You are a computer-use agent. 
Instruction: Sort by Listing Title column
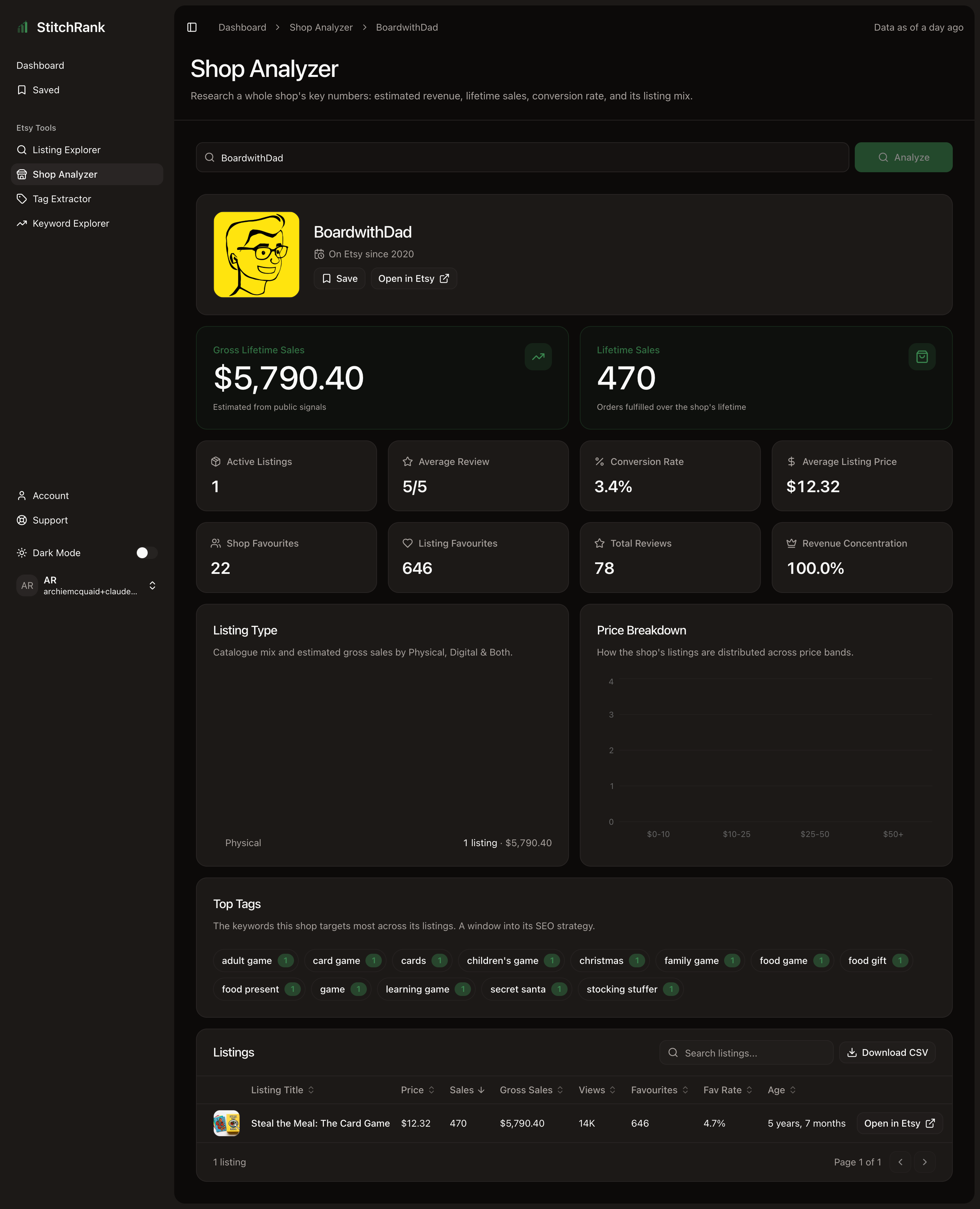tap(282, 1090)
